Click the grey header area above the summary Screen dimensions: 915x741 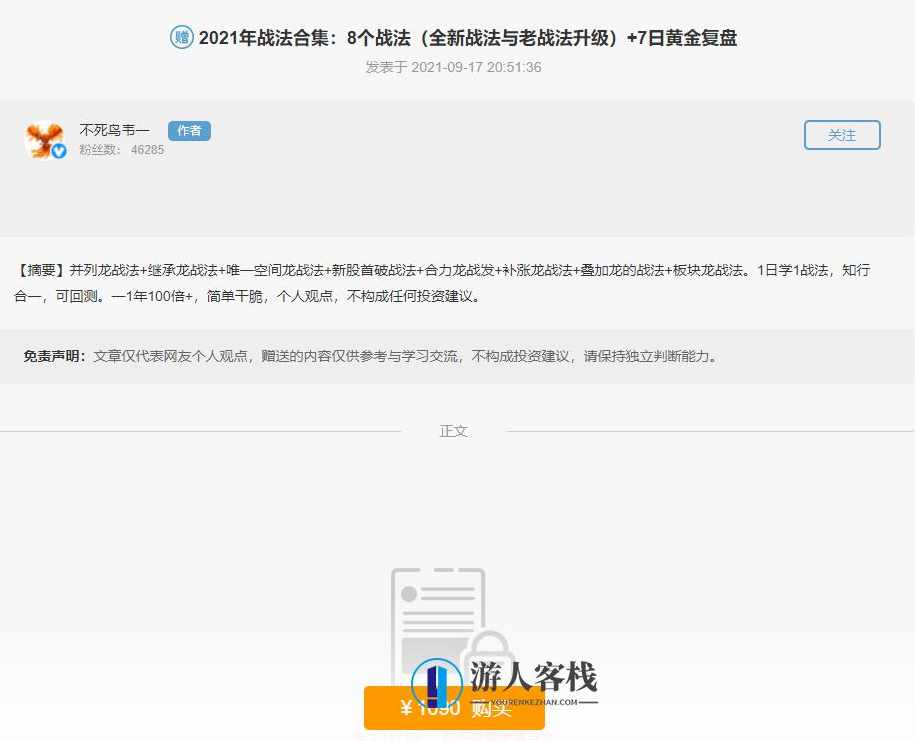pyautogui.click(x=457, y=200)
